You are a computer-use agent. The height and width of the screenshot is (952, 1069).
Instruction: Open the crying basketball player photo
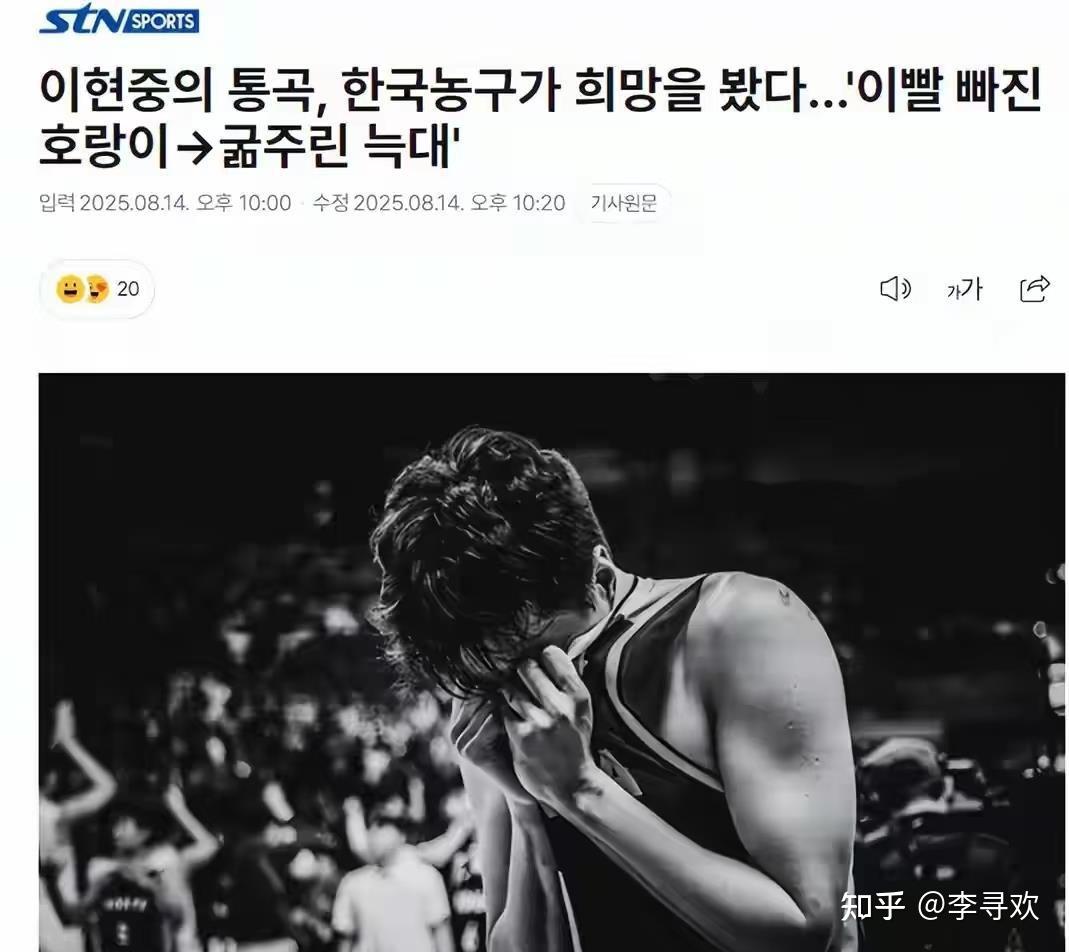(552, 662)
